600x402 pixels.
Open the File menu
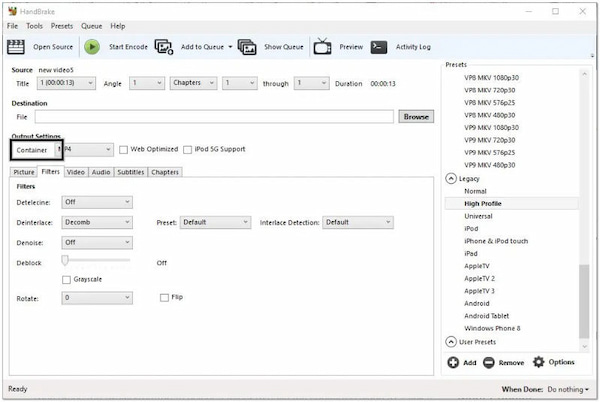pyautogui.click(x=12, y=26)
